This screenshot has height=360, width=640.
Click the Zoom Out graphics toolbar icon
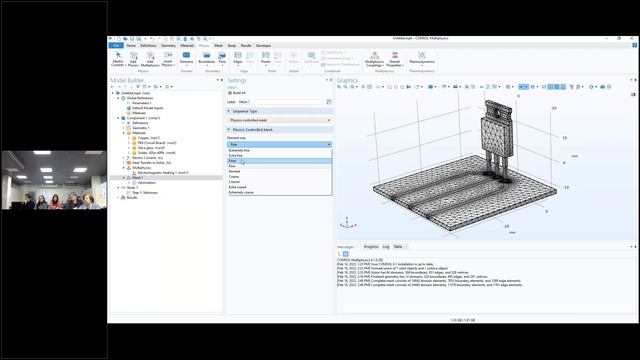coord(345,87)
